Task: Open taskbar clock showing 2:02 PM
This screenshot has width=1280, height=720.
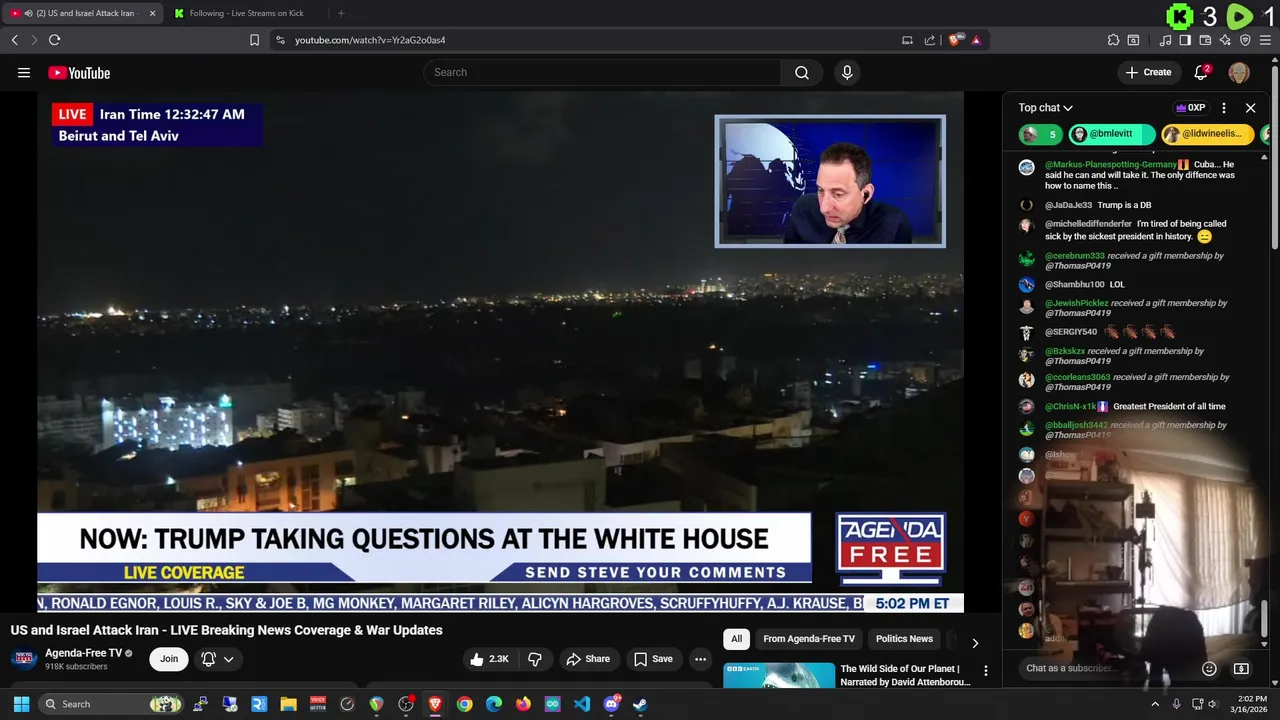Action: pos(1250,704)
